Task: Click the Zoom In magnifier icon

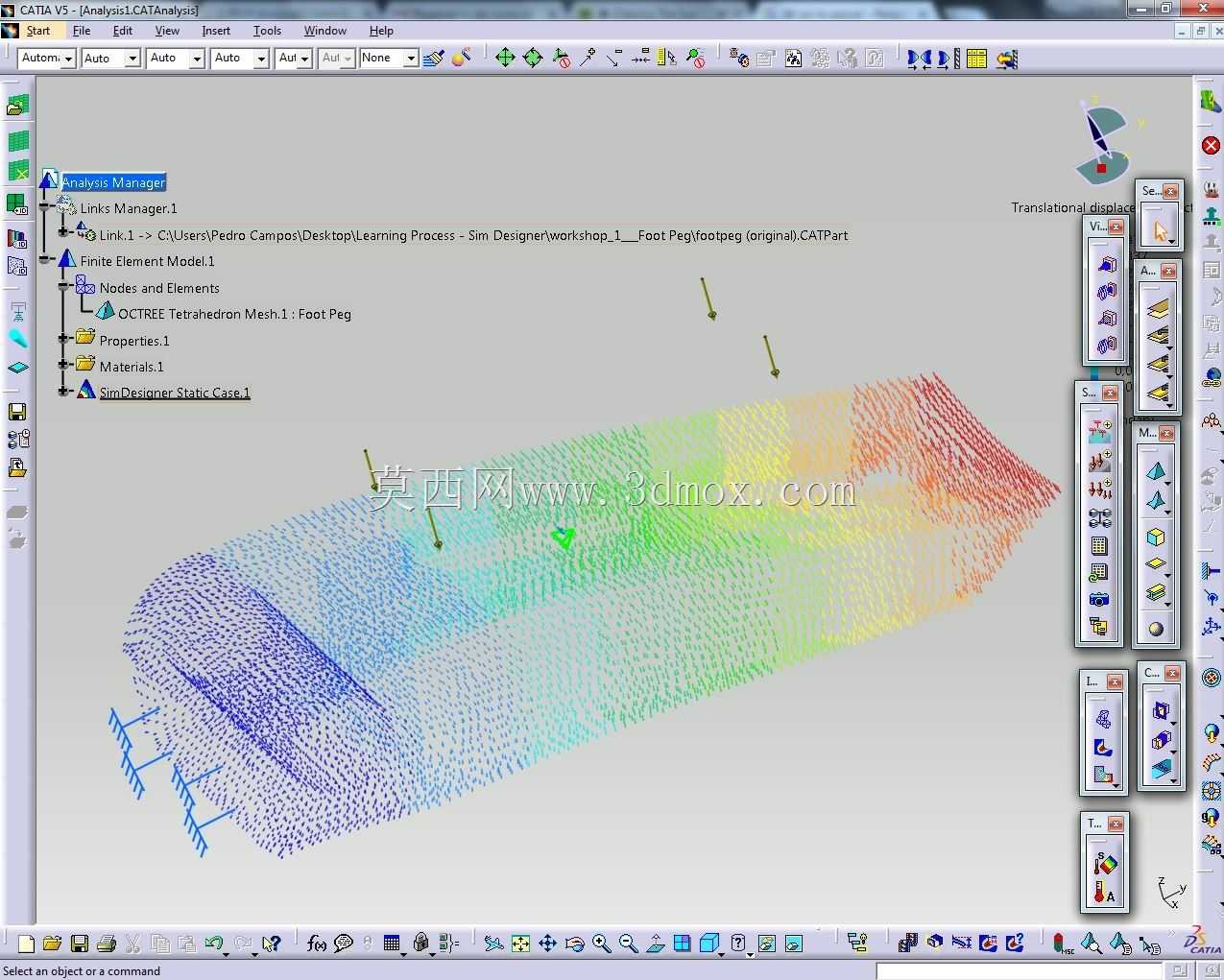Action: point(601,944)
